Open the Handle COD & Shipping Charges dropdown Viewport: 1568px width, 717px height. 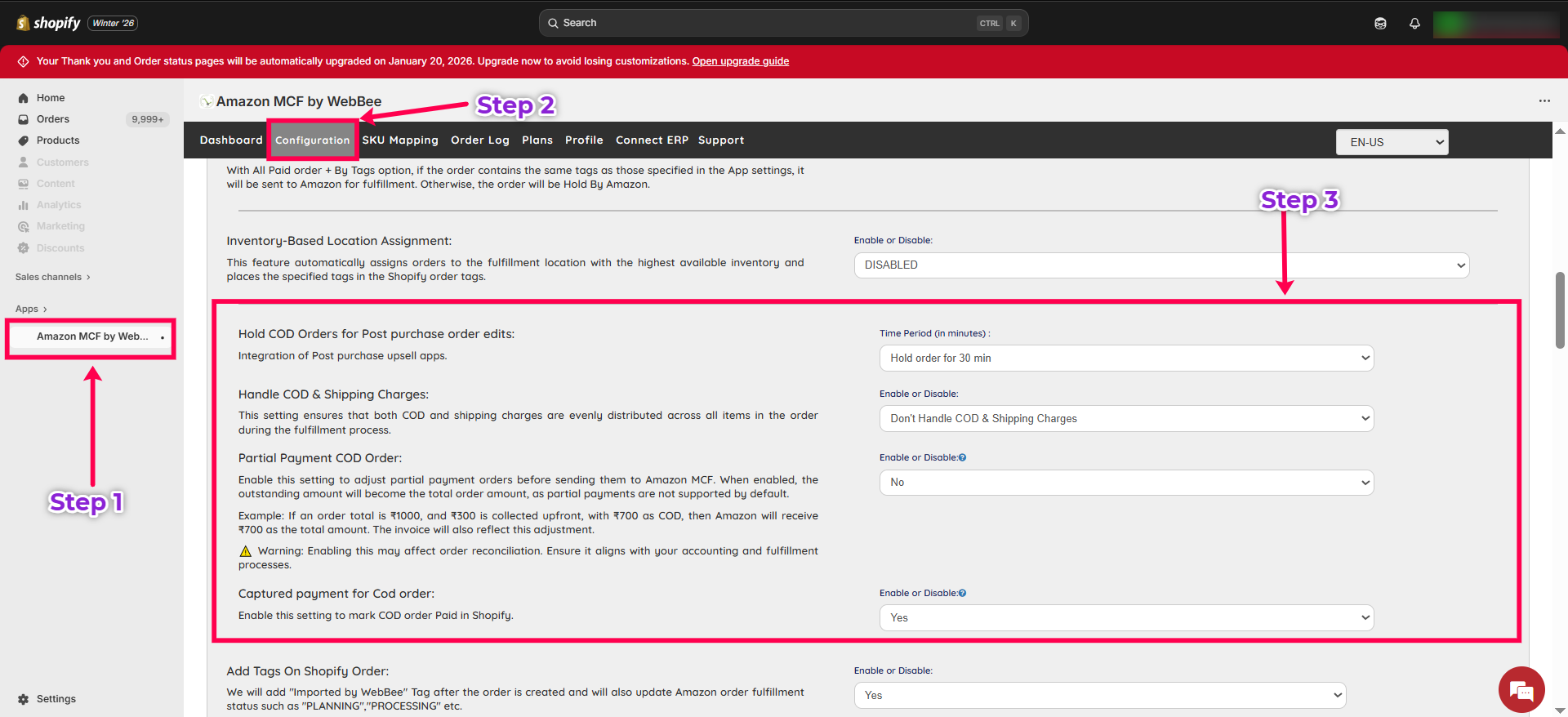tap(1125, 419)
